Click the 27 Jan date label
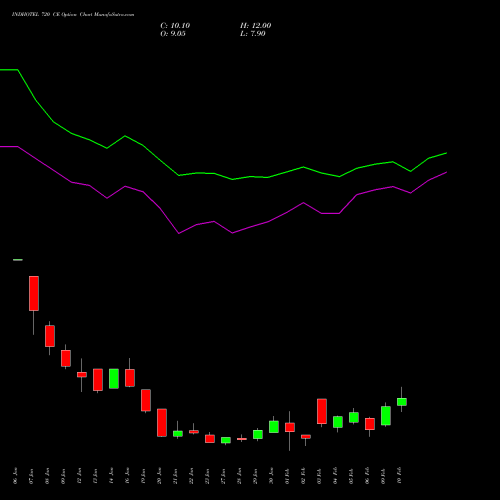 point(223,476)
